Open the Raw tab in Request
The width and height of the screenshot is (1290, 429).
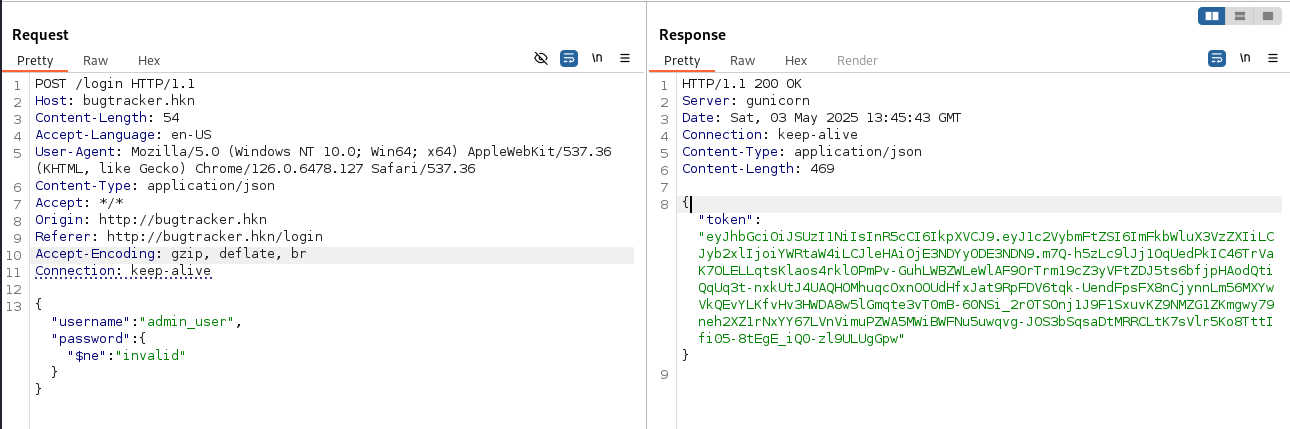(95, 61)
